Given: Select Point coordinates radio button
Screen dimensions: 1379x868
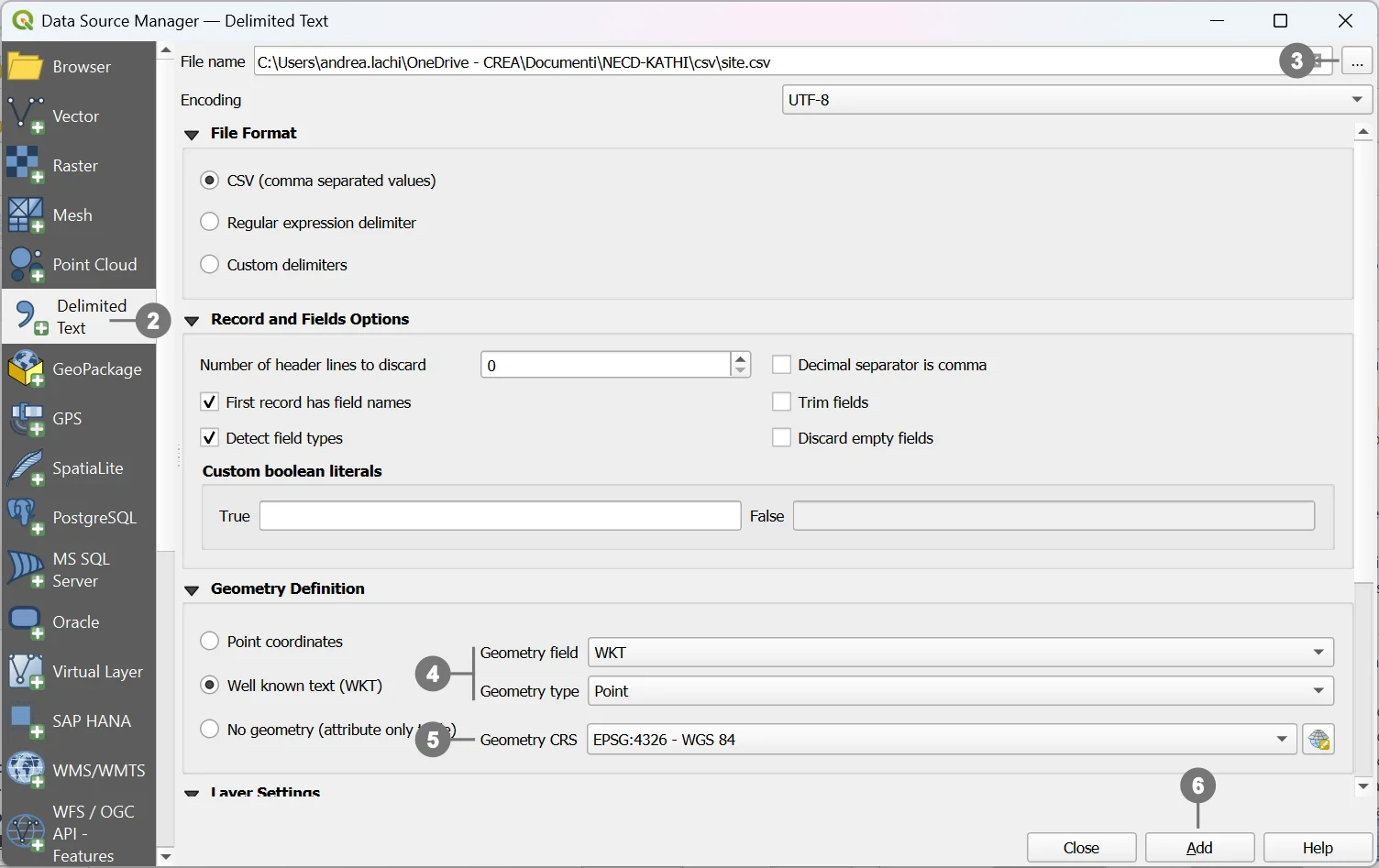Looking at the screenshot, I should click(x=210, y=642).
